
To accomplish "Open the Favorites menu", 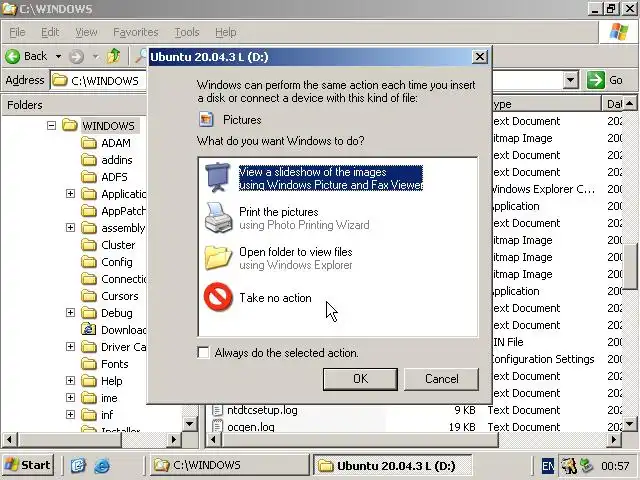I will click(x=136, y=32).
